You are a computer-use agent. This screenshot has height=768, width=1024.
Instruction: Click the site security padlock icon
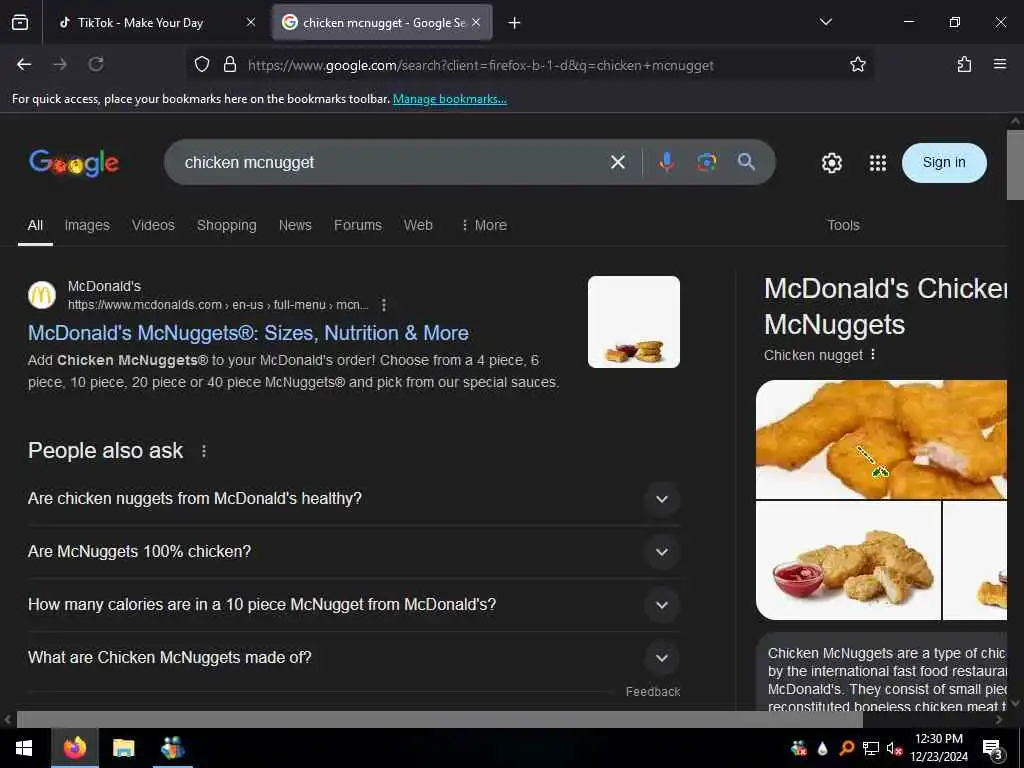[230, 65]
